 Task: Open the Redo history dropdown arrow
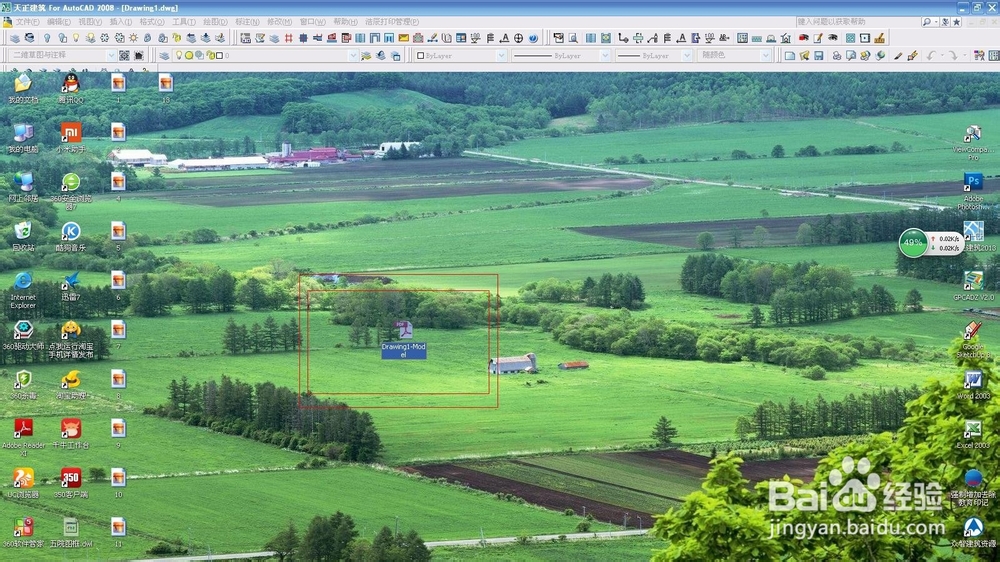[x=964, y=55]
